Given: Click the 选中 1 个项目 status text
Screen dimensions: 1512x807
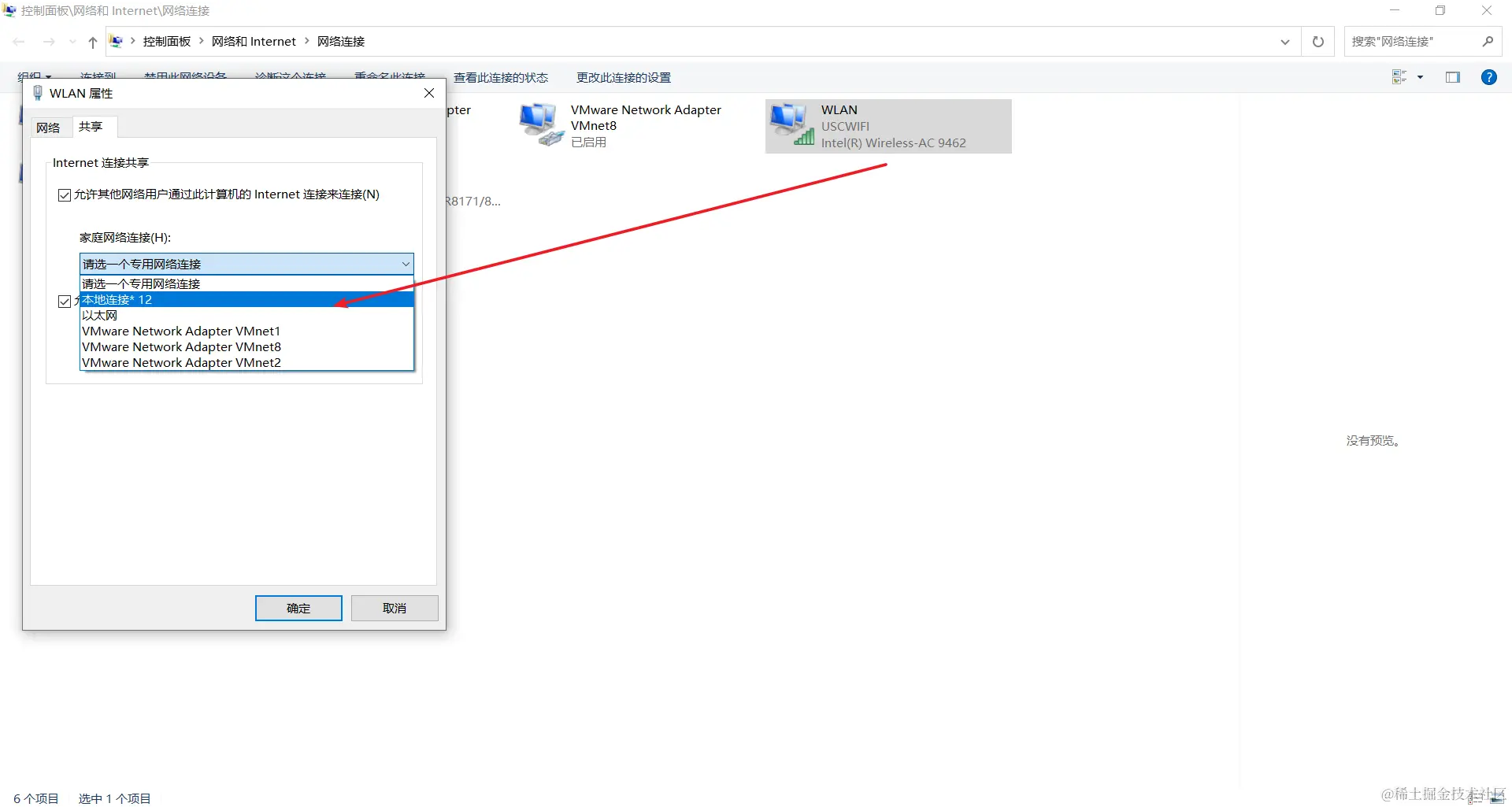Looking at the screenshot, I should point(114,798).
